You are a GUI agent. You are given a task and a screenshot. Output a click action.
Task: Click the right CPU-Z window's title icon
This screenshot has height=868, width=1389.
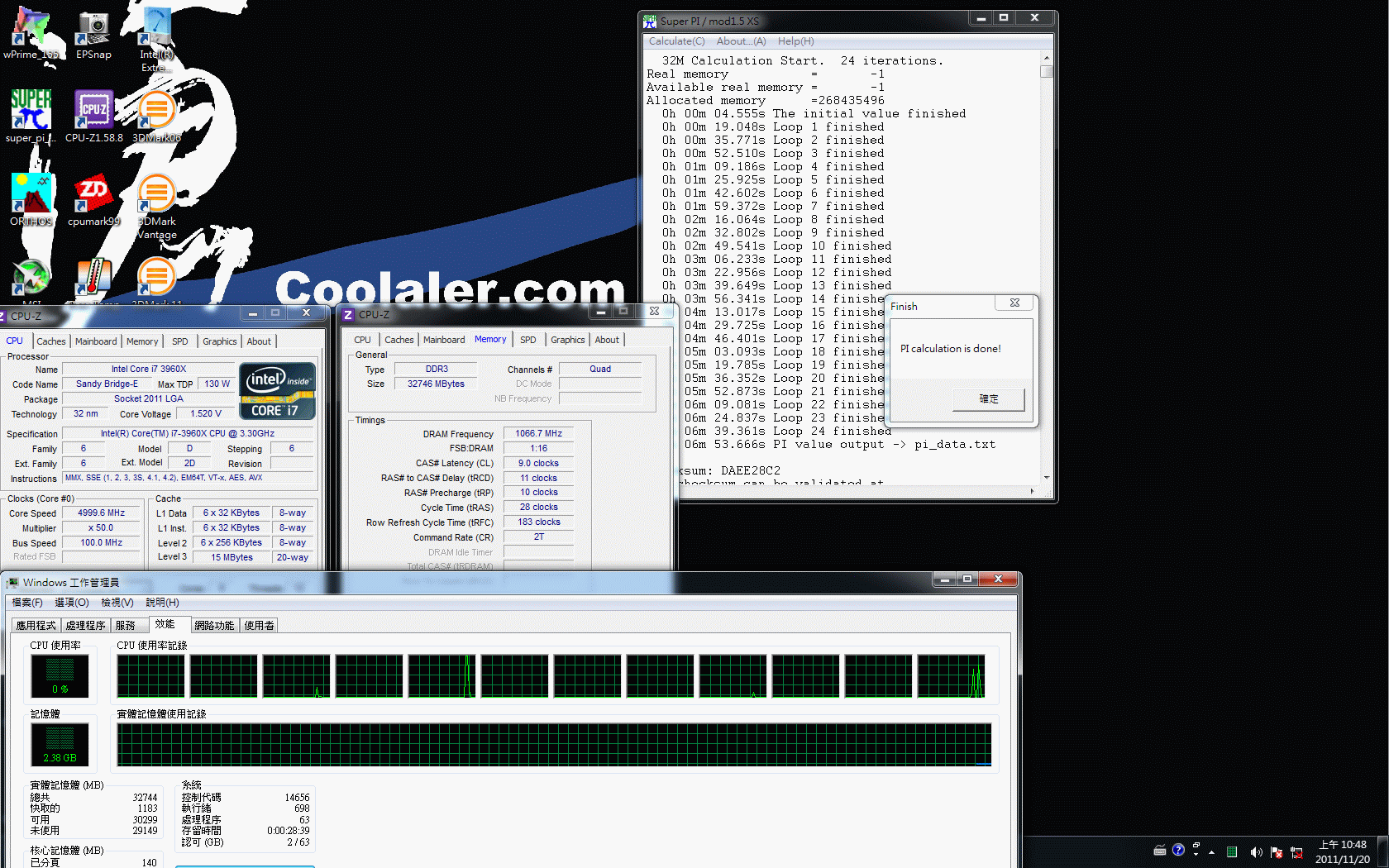click(348, 315)
